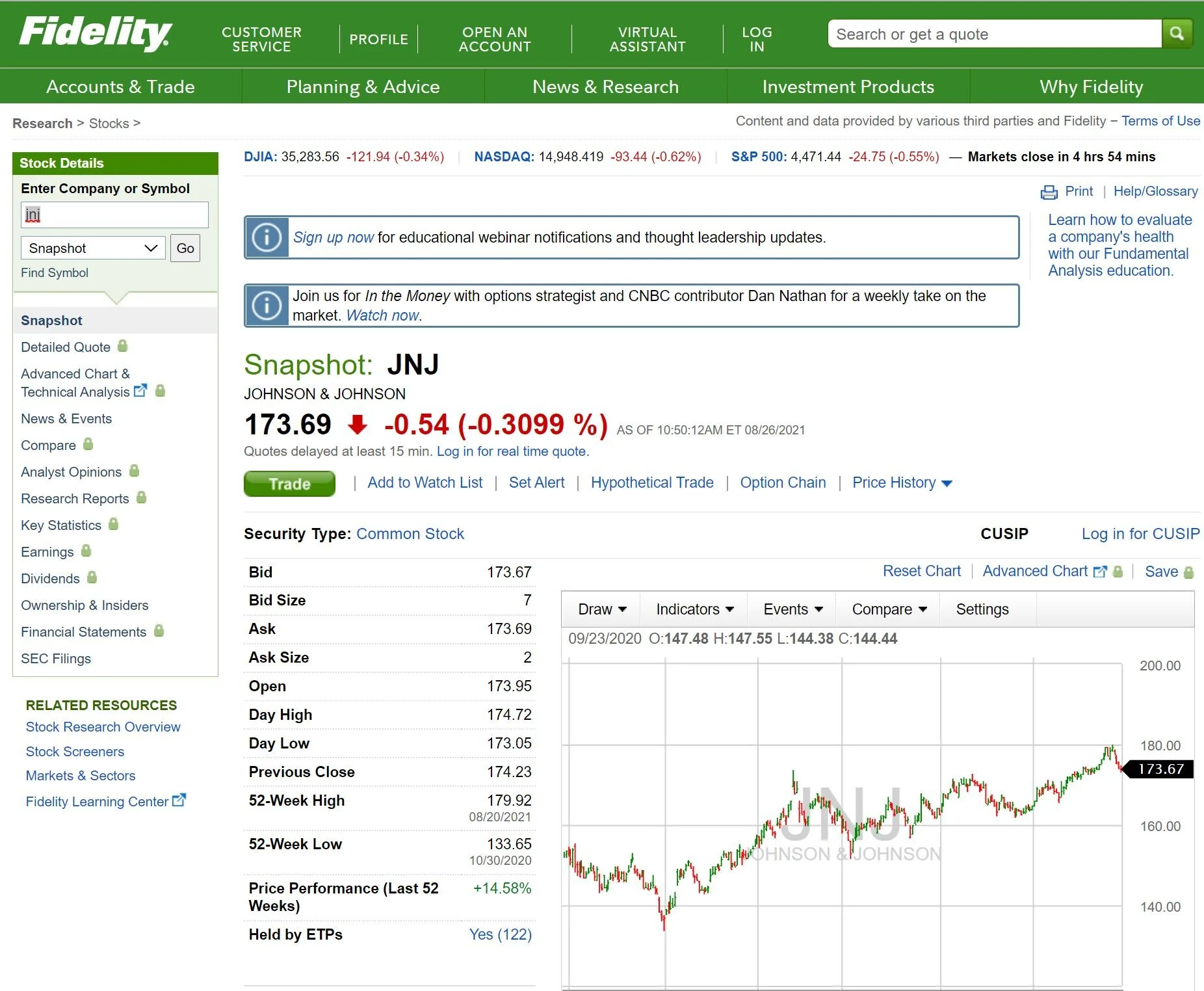Open Planning & Advice main menu

point(363,86)
